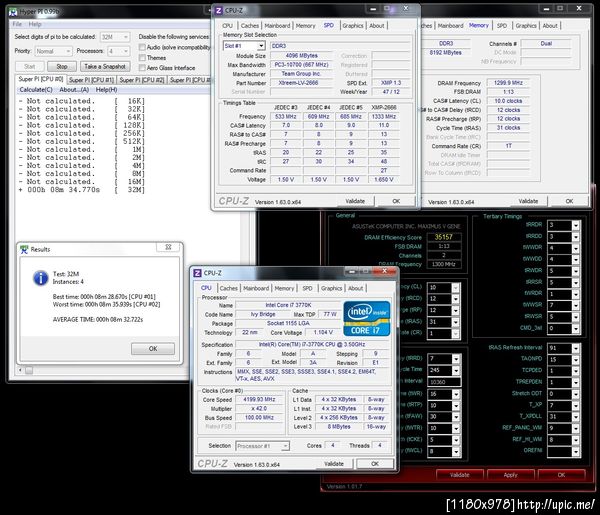Image resolution: width=600 pixels, height=515 pixels.
Task: Close the Results dialog with X button
Action: tap(168, 247)
